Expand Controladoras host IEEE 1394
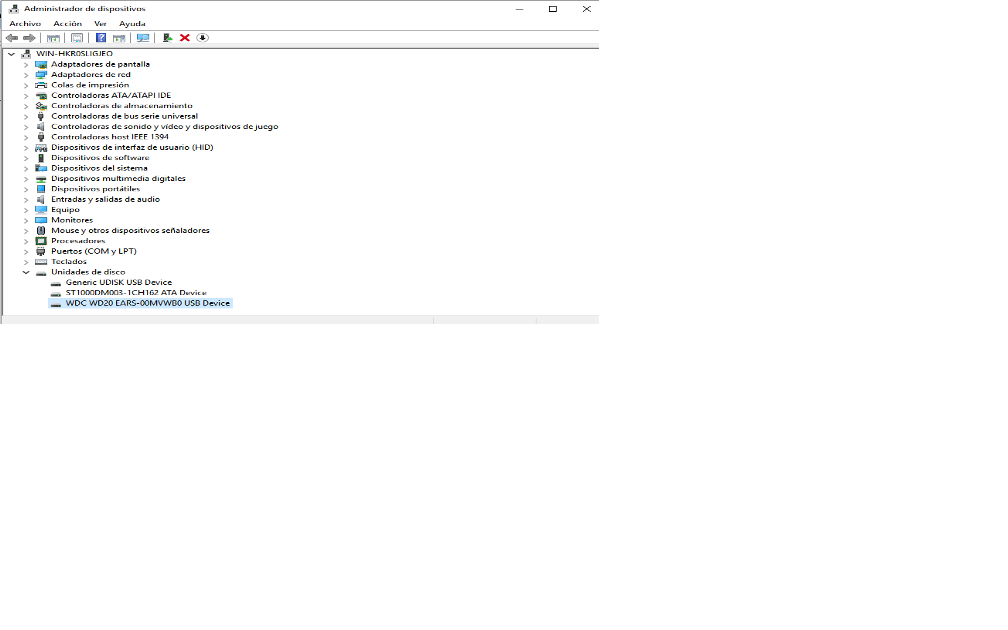 [26, 137]
